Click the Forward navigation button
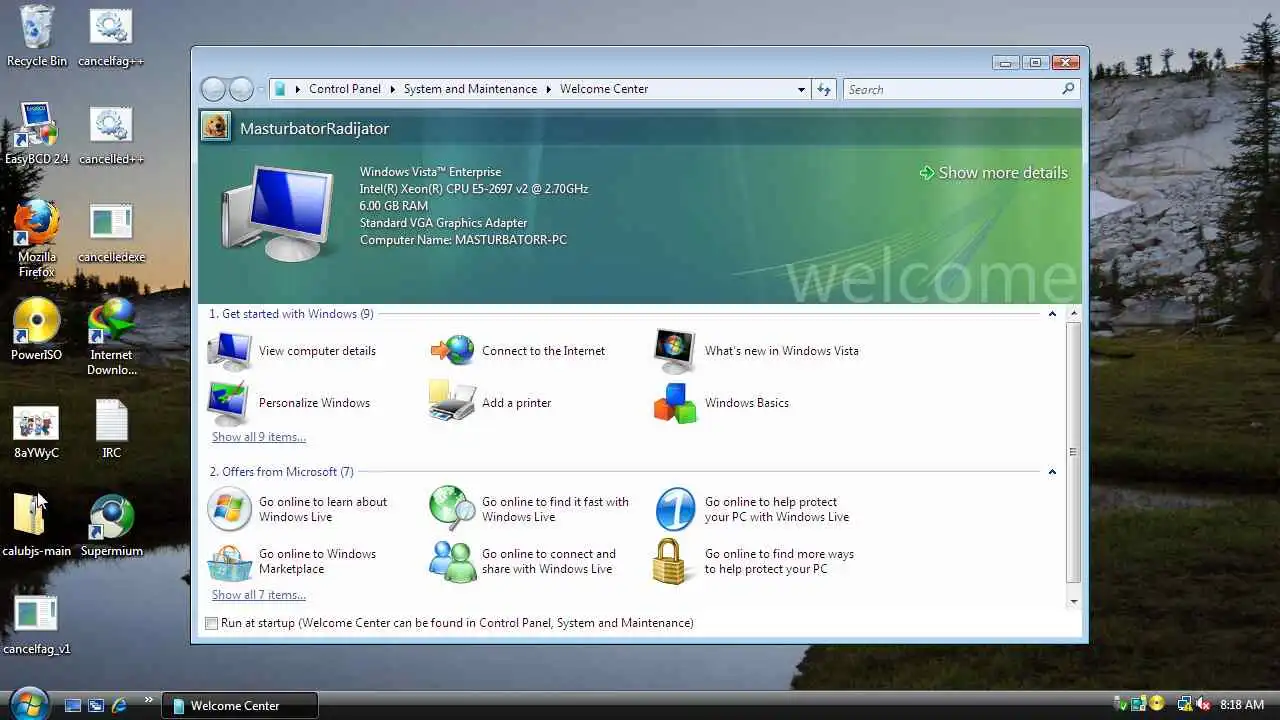The image size is (1280, 720). [x=241, y=89]
